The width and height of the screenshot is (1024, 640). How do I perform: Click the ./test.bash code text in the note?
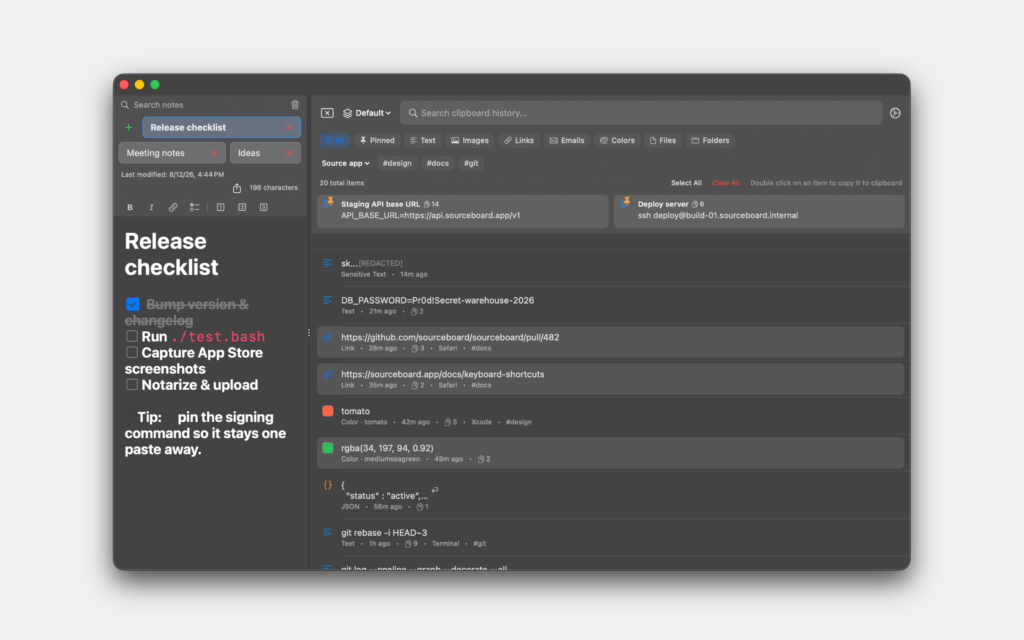[218, 336]
